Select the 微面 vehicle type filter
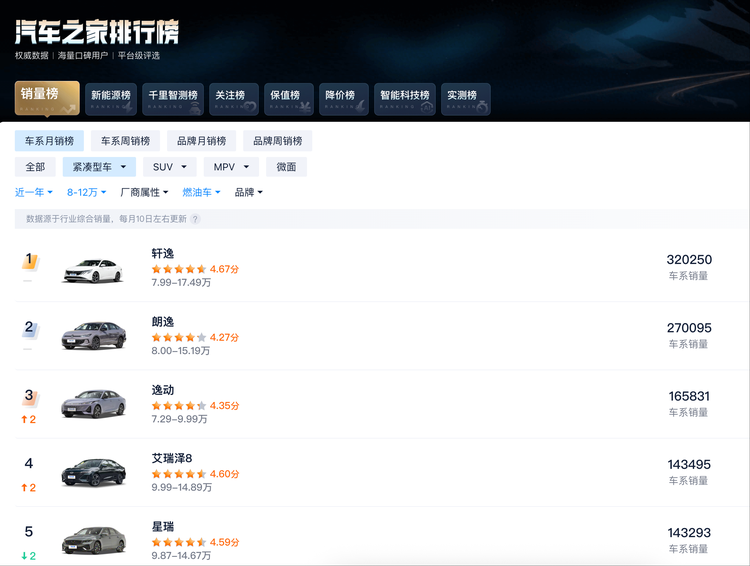The image size is (750, 566). (286, 167)
